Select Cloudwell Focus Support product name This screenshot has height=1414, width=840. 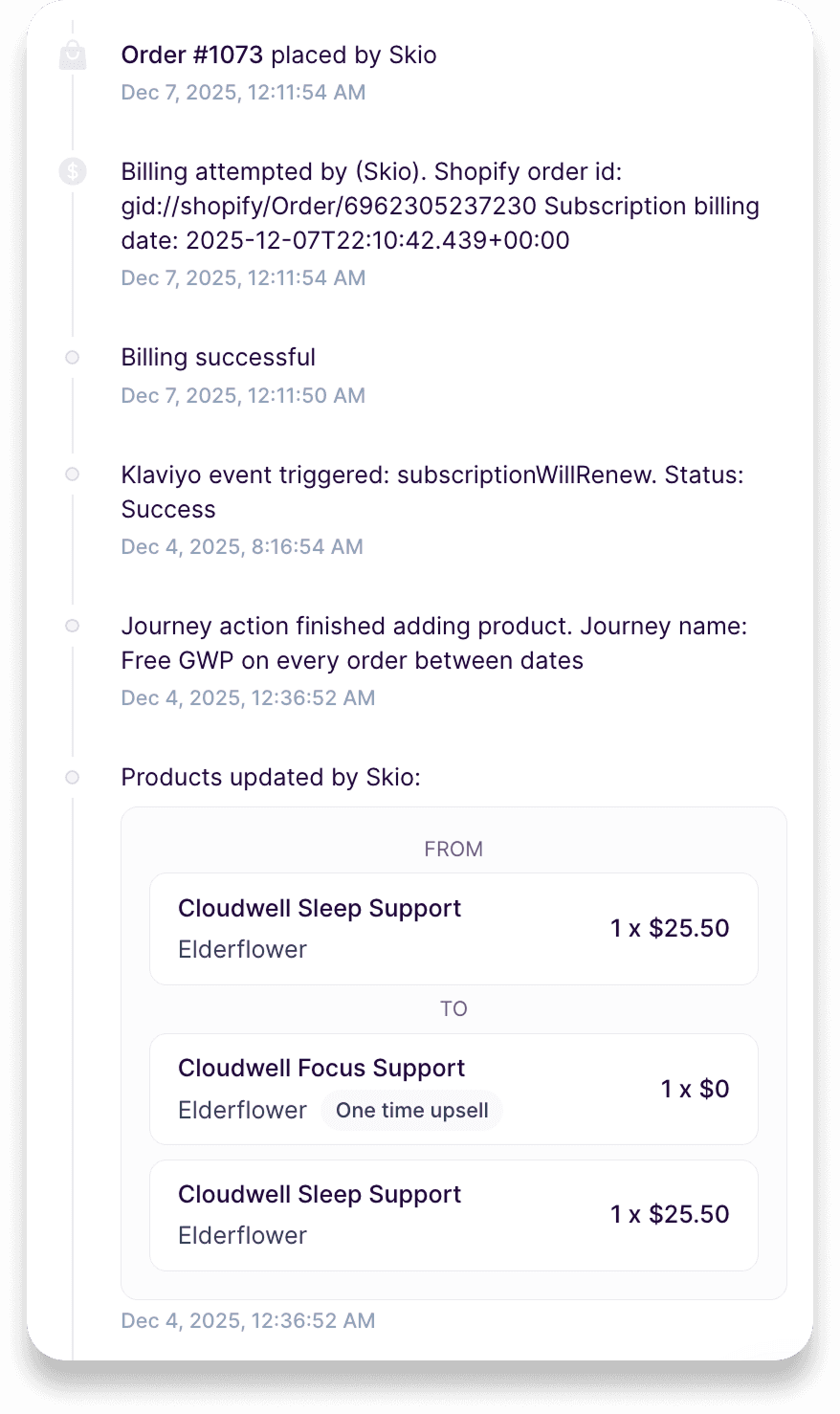click(321, 1069)
